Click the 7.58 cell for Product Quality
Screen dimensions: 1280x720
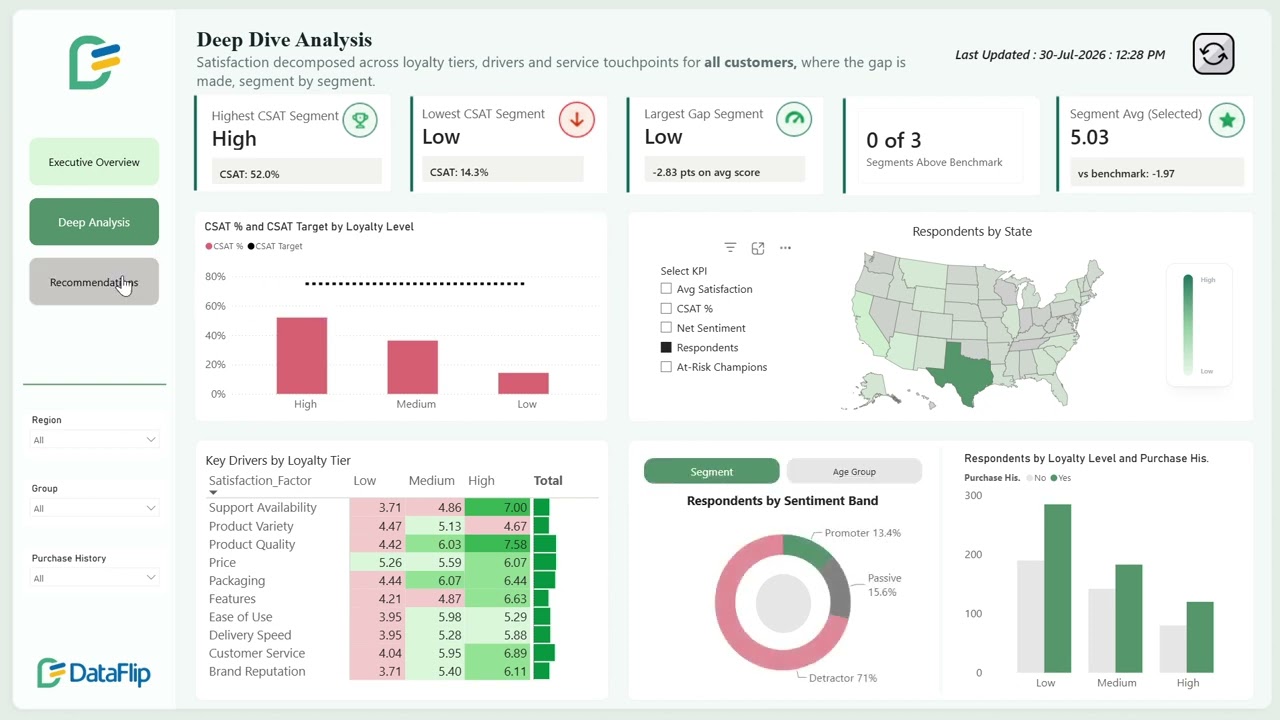[x=498, y=544]
